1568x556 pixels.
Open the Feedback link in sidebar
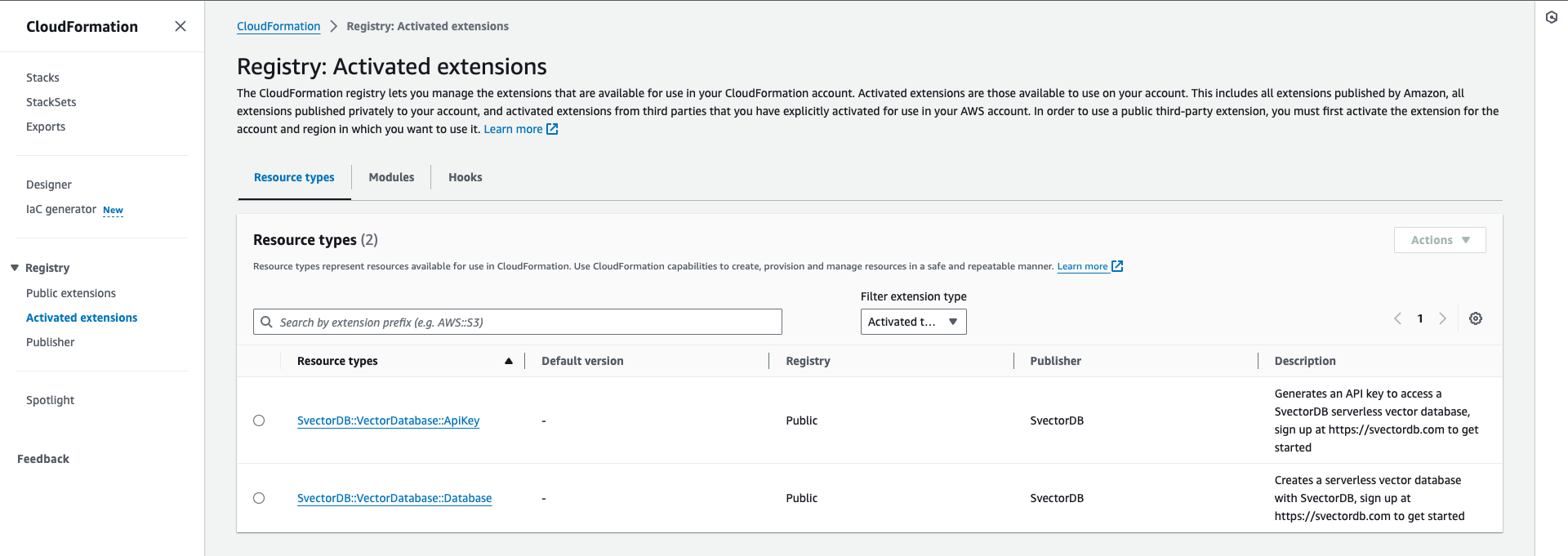(x=43, y=459)
